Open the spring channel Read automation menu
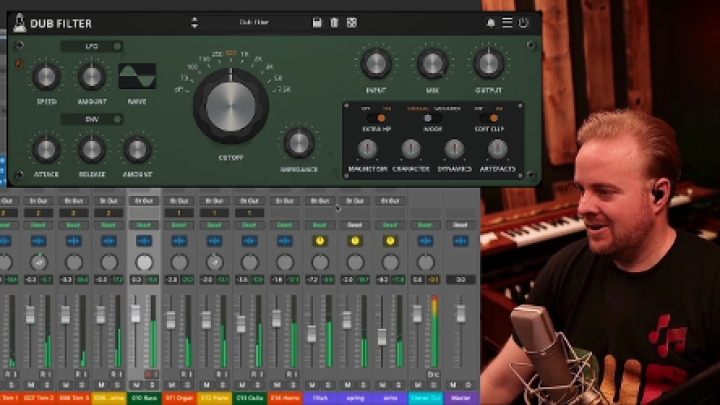The image size is (720, 405). [354, 225]
